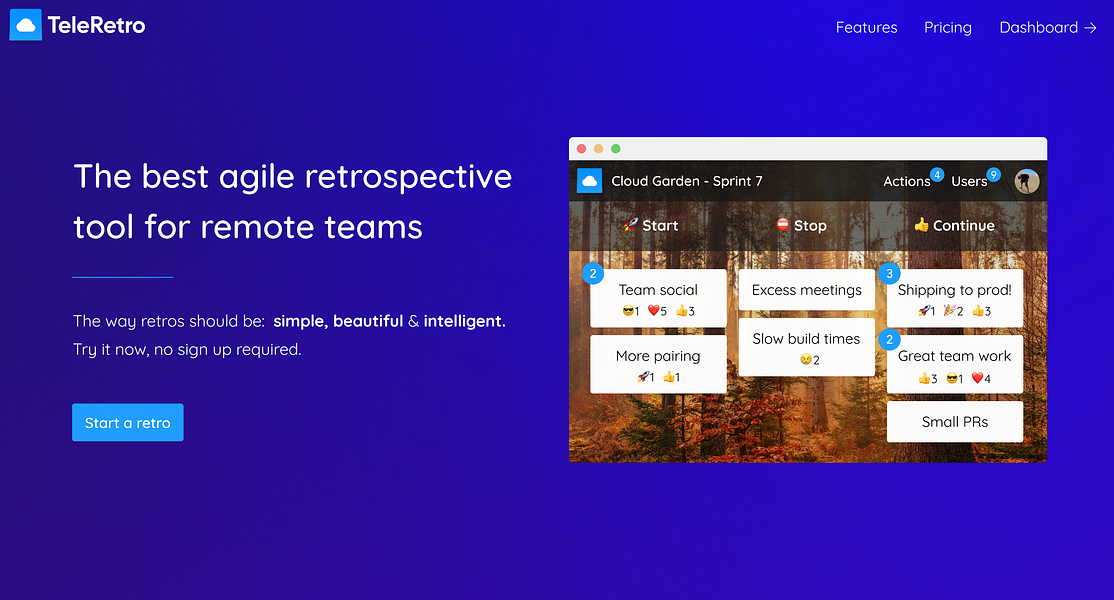Click the crying emoji reaction on Slow build times

point(809,360)
